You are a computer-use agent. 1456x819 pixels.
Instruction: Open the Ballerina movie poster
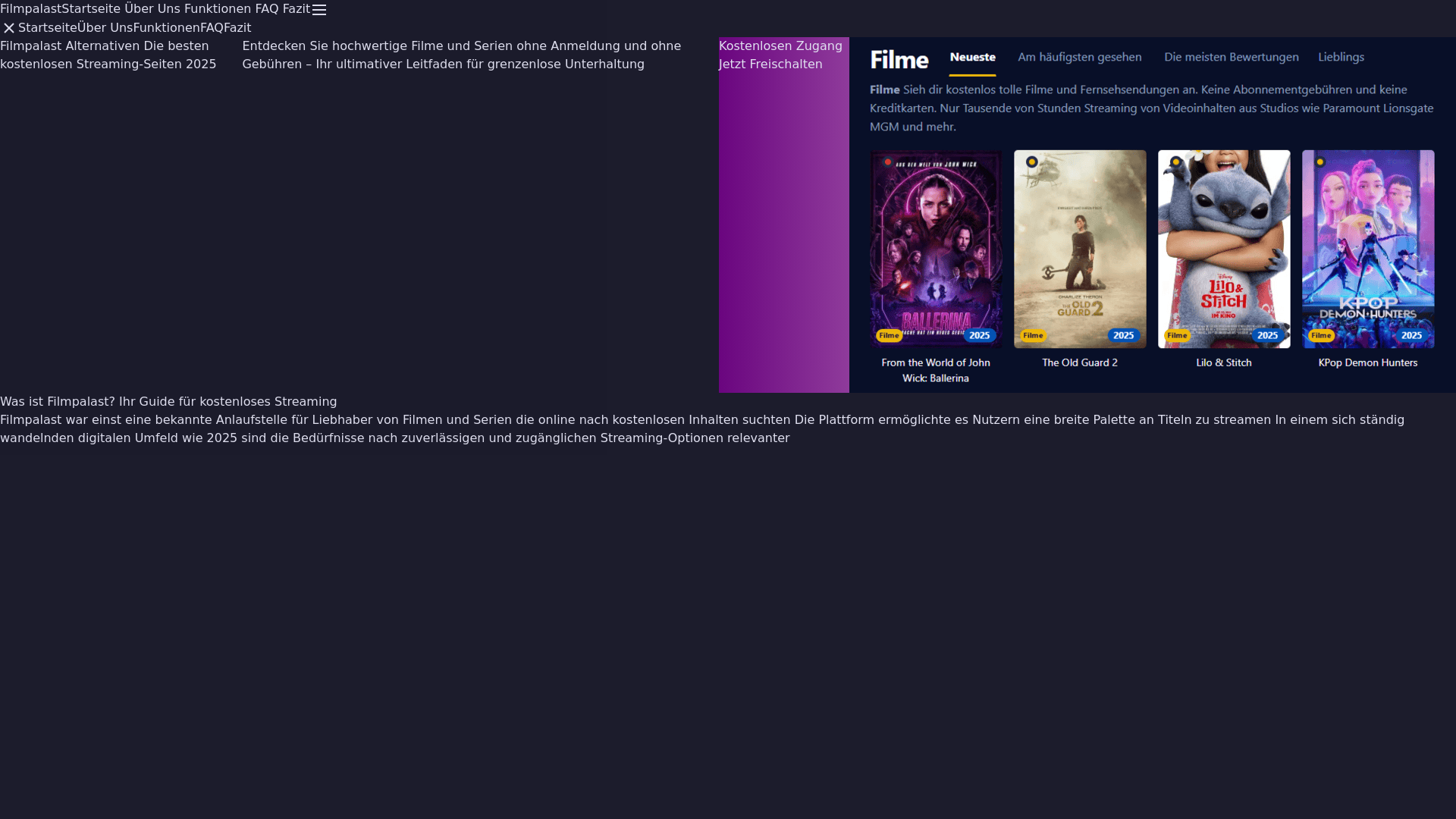[x=936, y=249]
